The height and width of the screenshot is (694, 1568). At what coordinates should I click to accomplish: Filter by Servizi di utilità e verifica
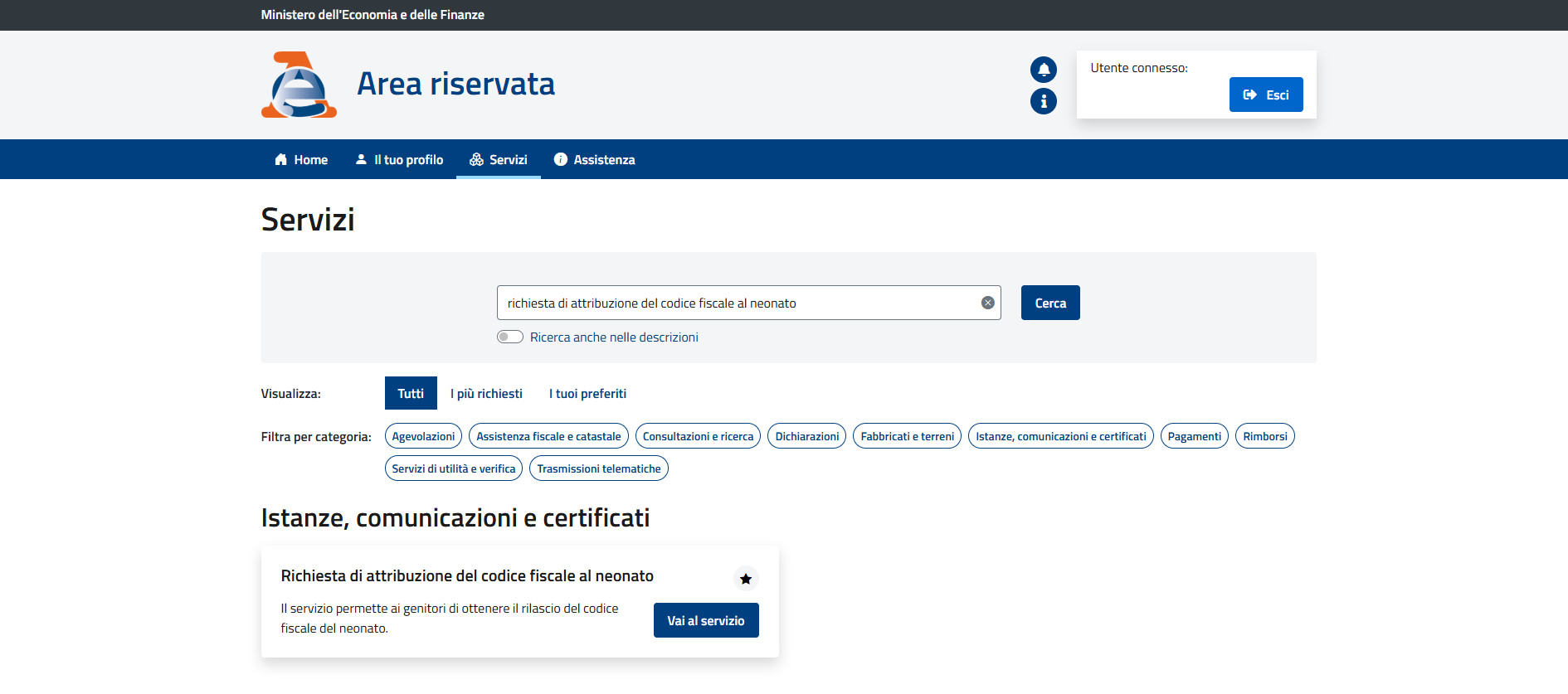[x=454, y=468]
